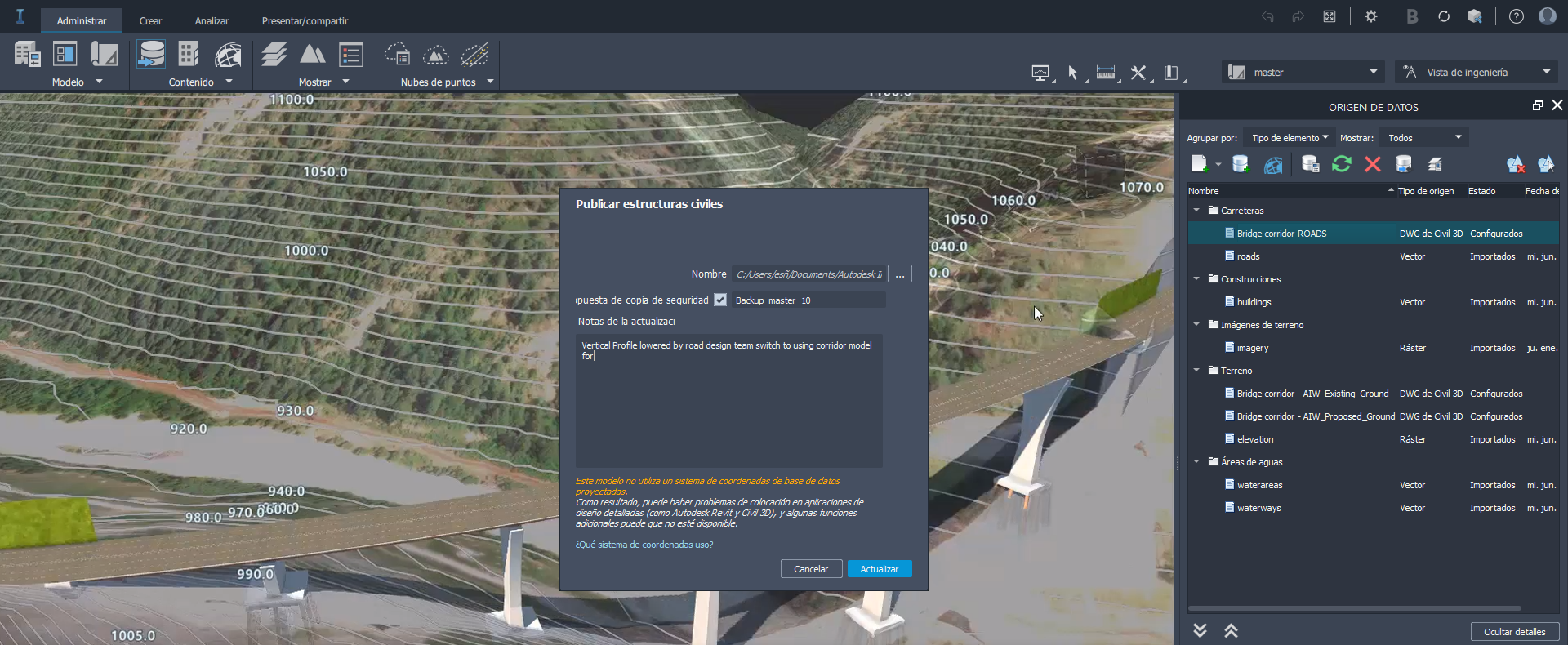Image resolution: width=1568 pixels, height=645 pixels.
Task: Click the Actualizar button
Action: pos(880,569)
